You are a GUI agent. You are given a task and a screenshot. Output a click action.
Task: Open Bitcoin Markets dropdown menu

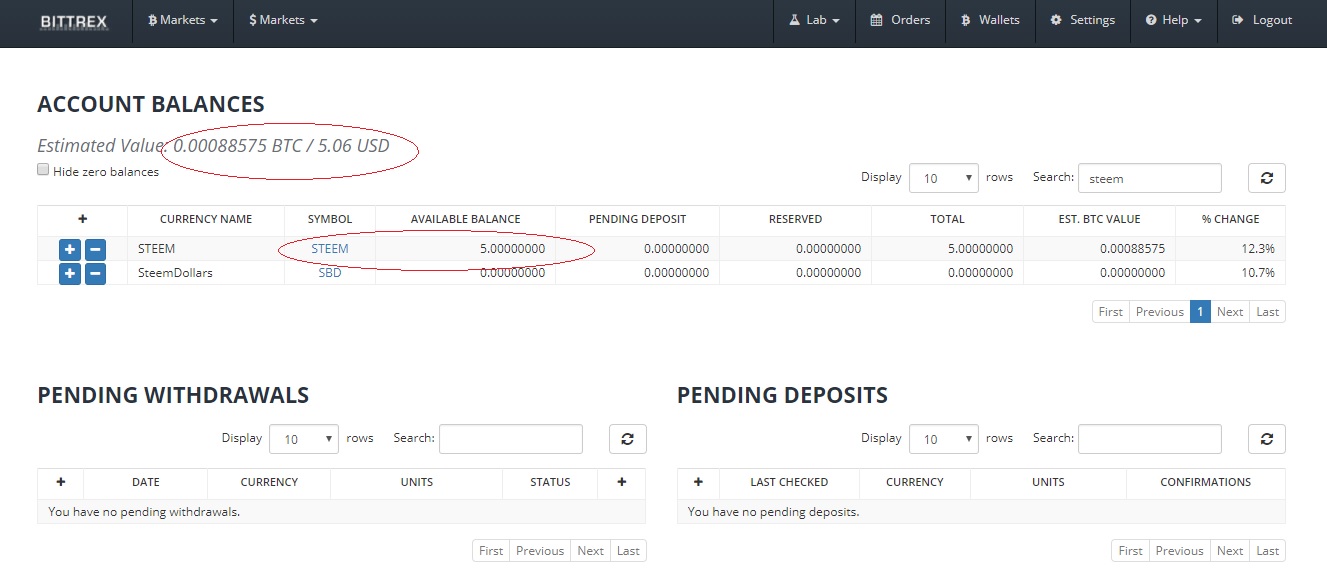tap(183, 20)
